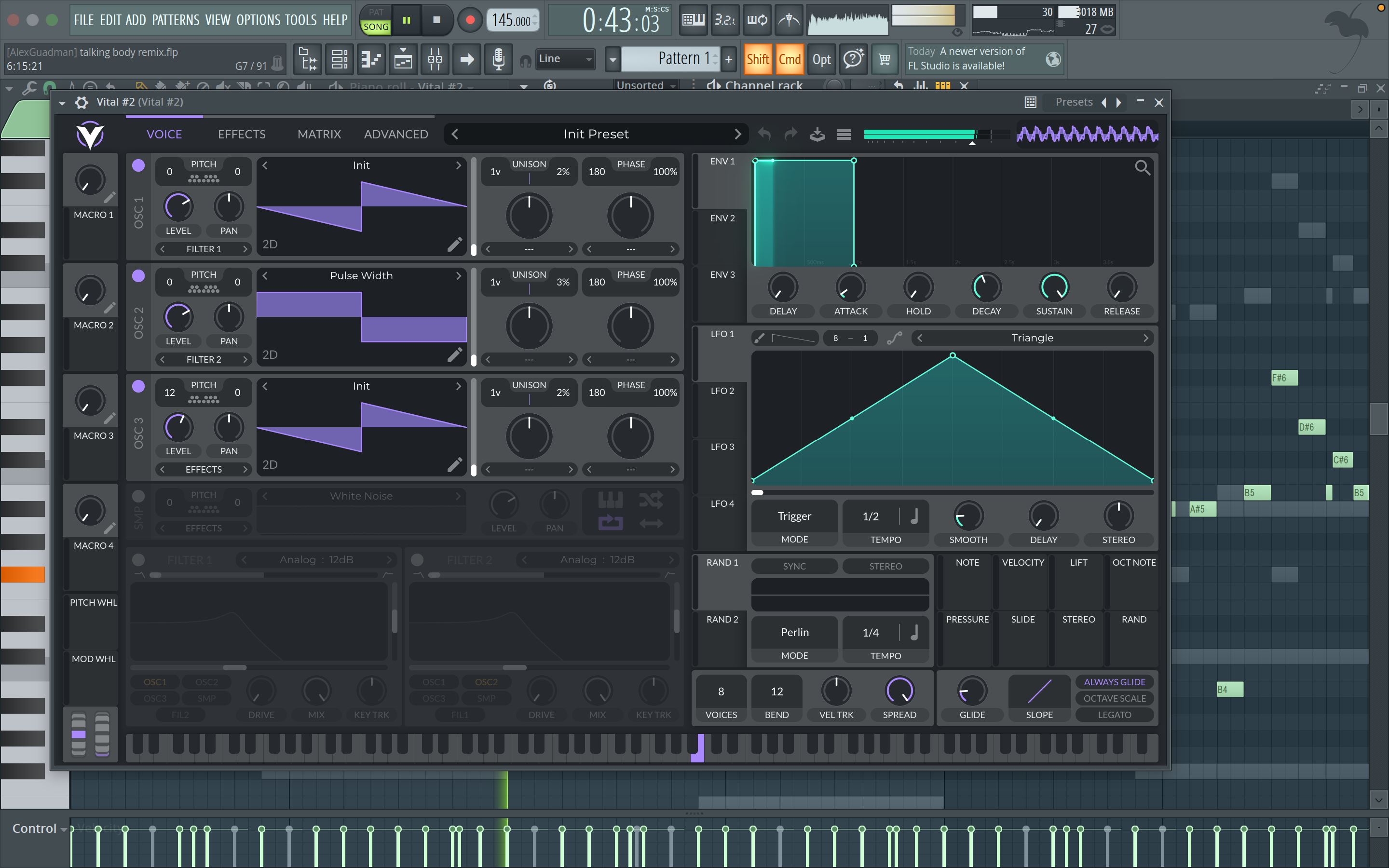Click the LFO 1 paint brush icon

point(759,338)
